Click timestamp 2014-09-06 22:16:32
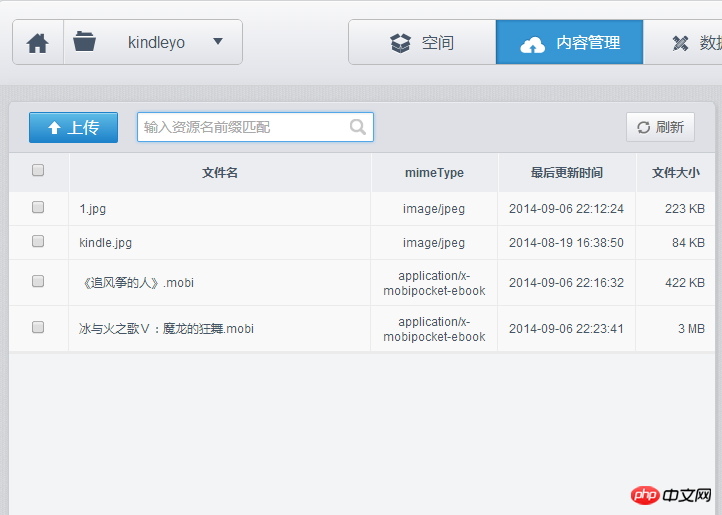722x515 pixels. tap(566, 282)
